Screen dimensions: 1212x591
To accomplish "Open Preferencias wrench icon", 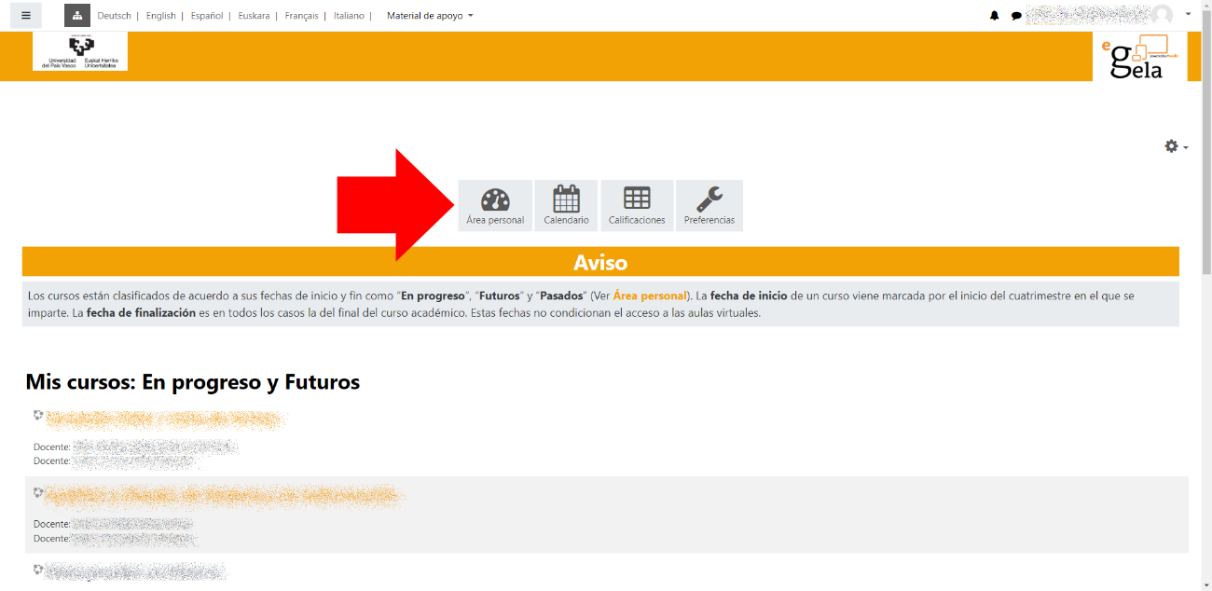I will (709, 205).
